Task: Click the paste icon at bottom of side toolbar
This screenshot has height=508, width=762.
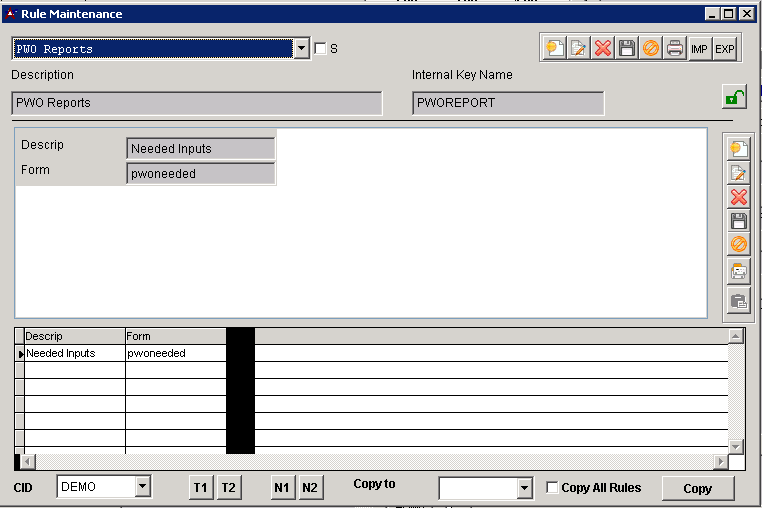Action: (x=739, y=300)
